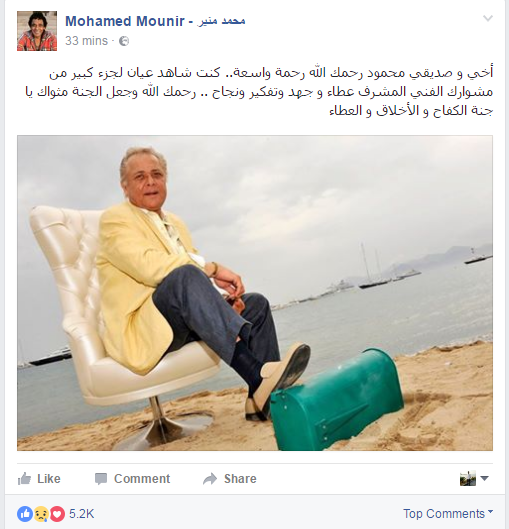
Task: Open Mohamed Mounir's profile picture
Action: pyautogui.click(x=37, y=31)
